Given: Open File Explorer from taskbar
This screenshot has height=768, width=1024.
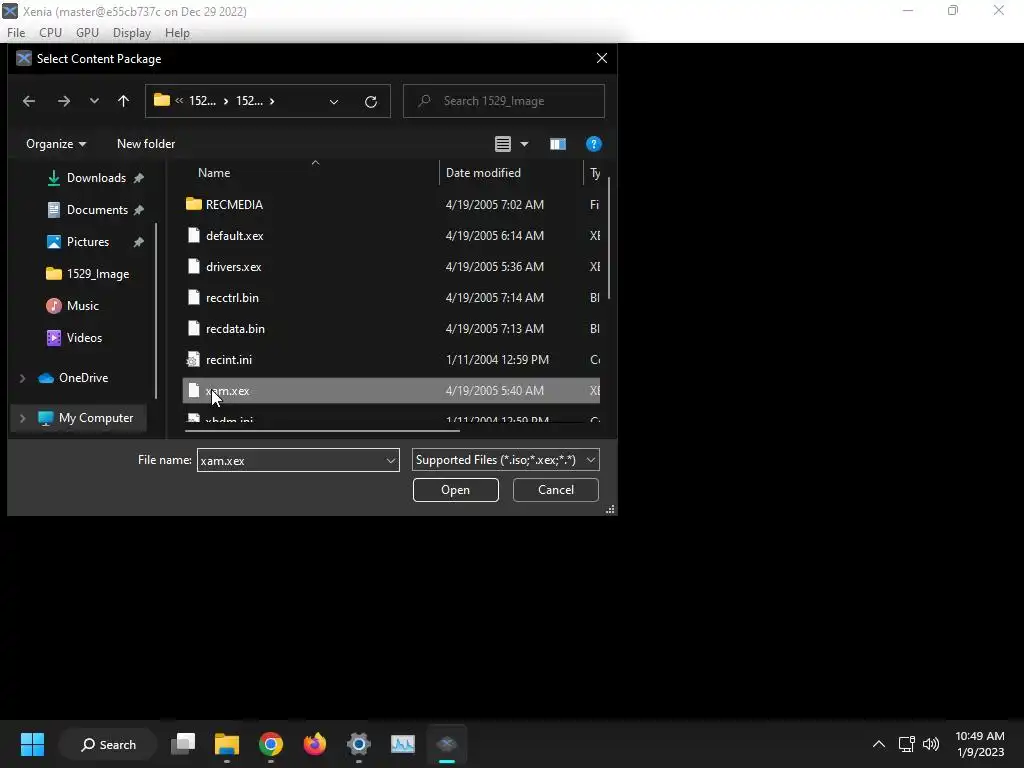Looking at the screenshot, I should [x=227, y=744].
